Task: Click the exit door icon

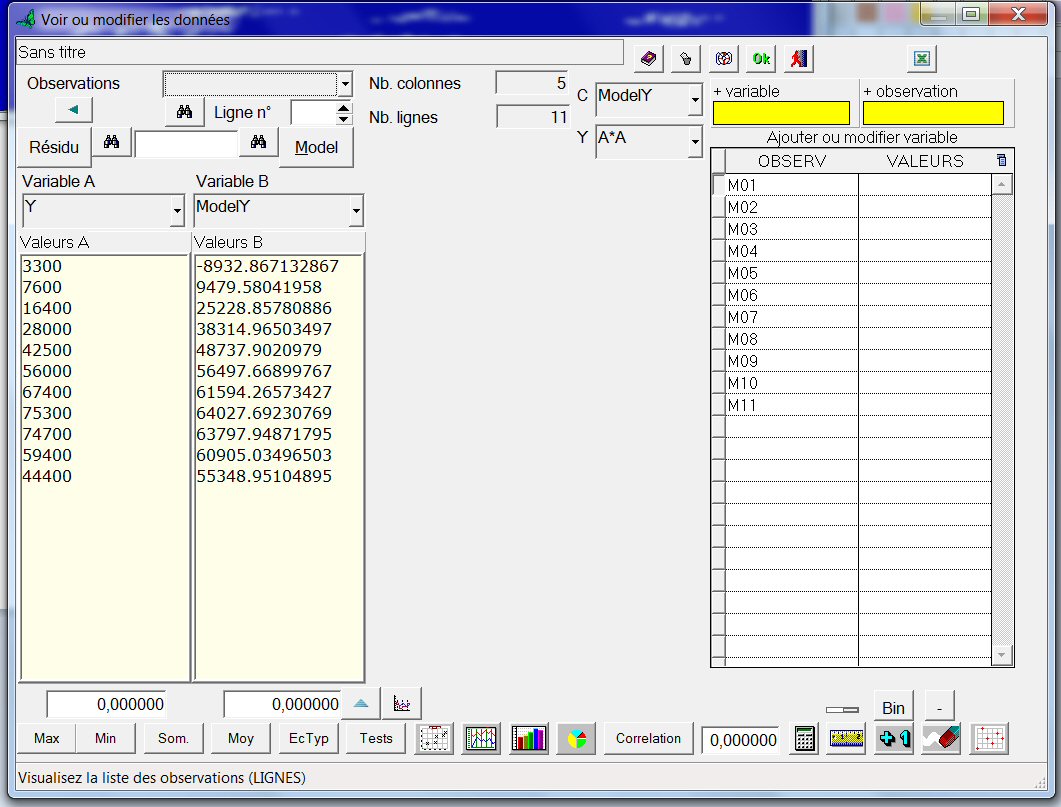Action: [797, 59]
